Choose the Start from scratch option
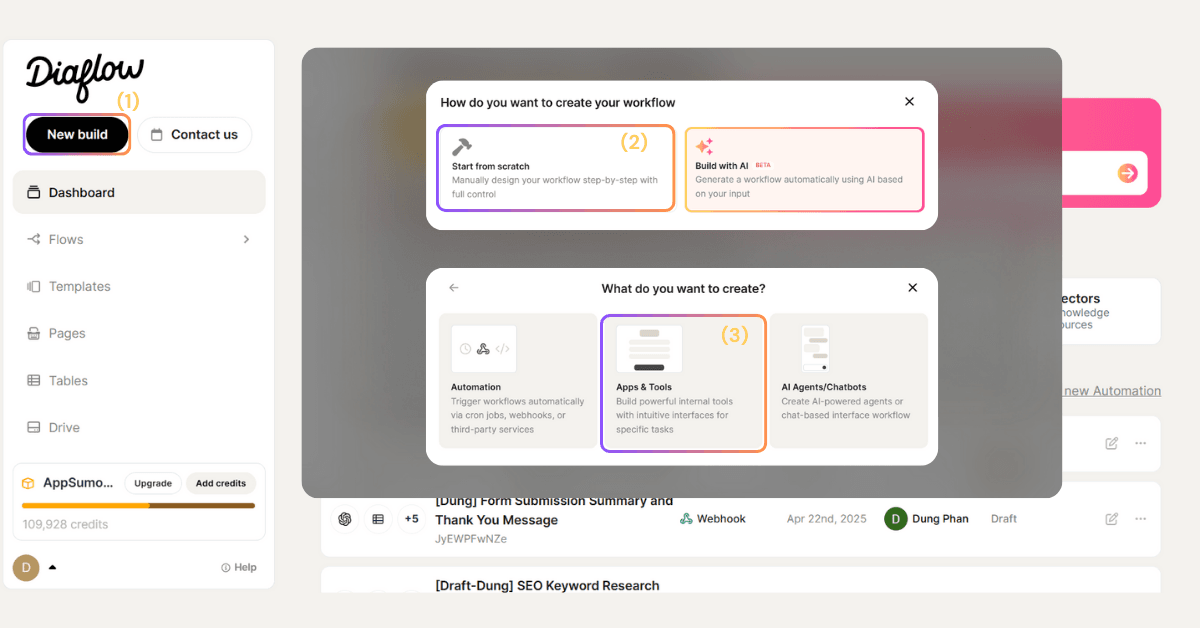 tap(555, 168)
